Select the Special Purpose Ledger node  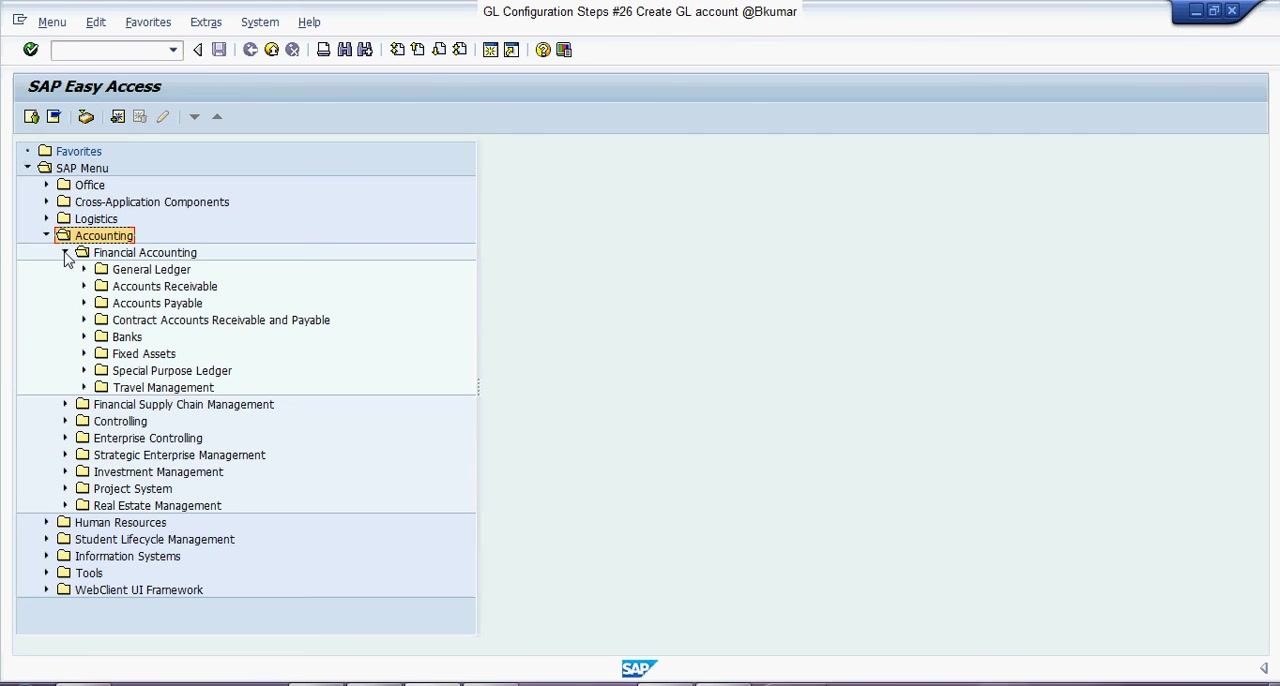(x=172, y=371)
